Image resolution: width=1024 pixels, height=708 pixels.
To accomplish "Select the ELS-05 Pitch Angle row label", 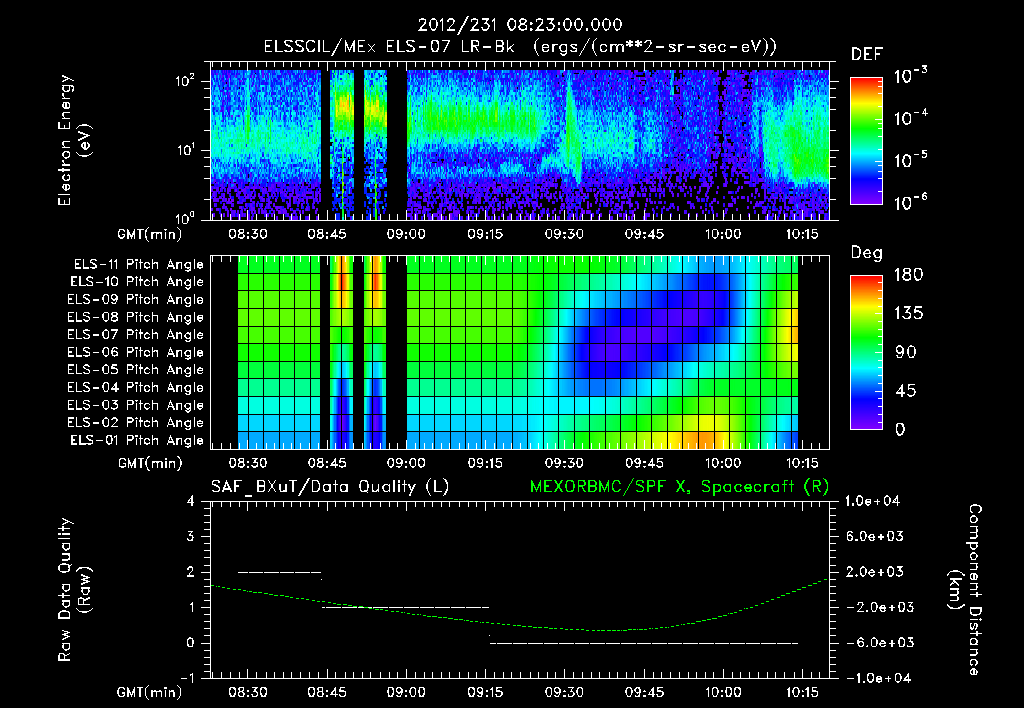I will click(x=136, y=370).
